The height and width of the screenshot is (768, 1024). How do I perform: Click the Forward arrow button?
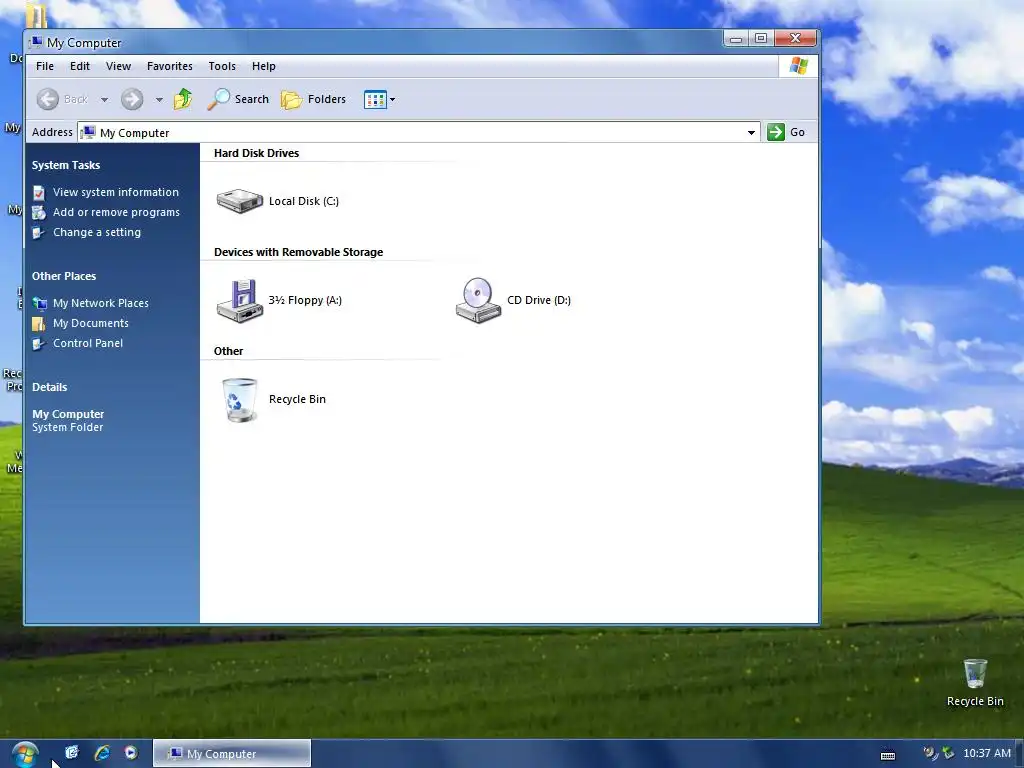(132, 99)
